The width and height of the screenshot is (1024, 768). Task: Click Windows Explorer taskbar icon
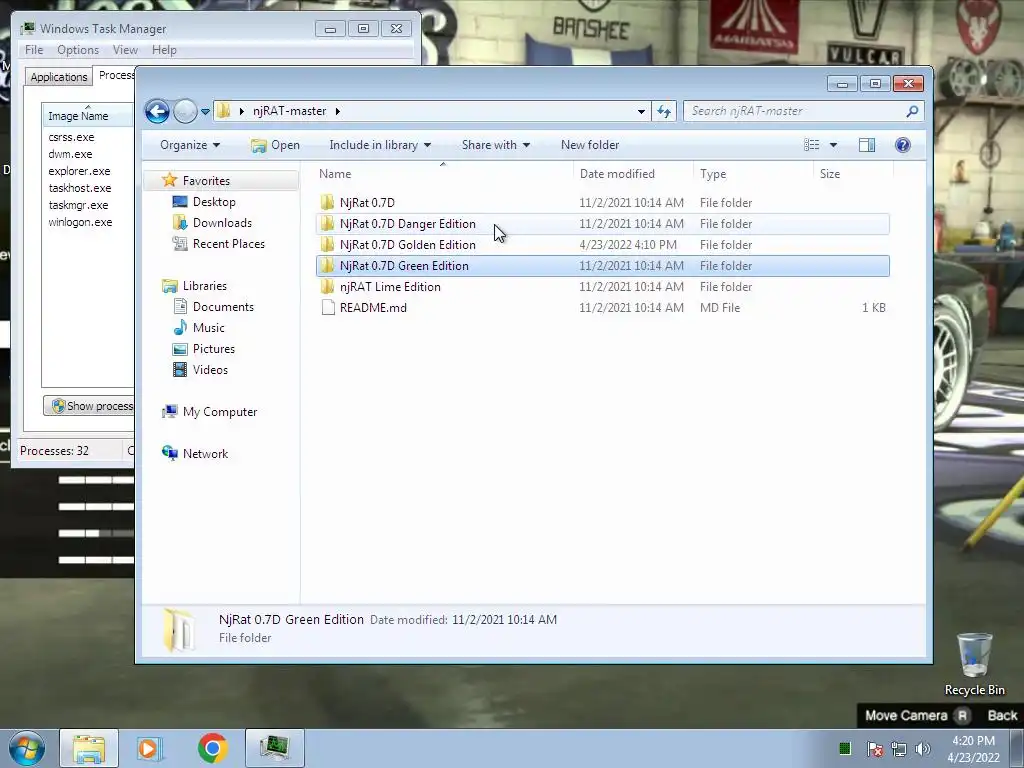pos(89,748)
